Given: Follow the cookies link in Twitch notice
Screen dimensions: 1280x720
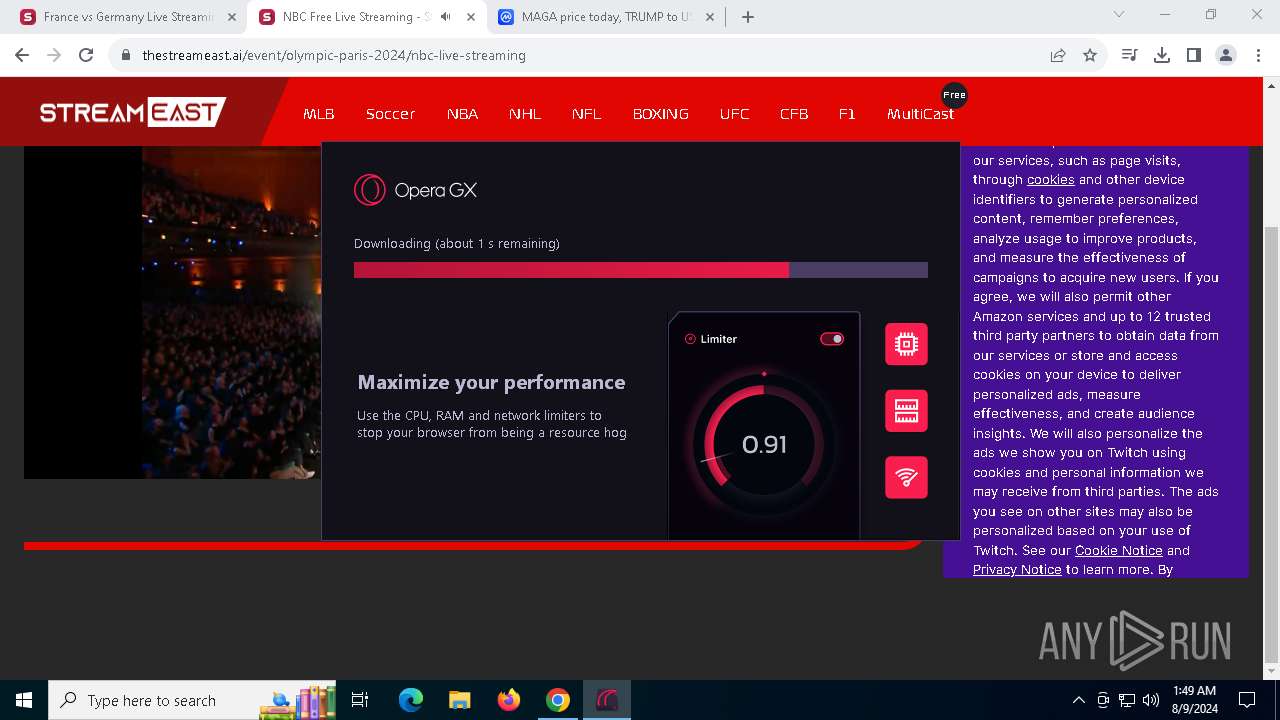Looking at the screenshot, I should (x=1051, y=180).
